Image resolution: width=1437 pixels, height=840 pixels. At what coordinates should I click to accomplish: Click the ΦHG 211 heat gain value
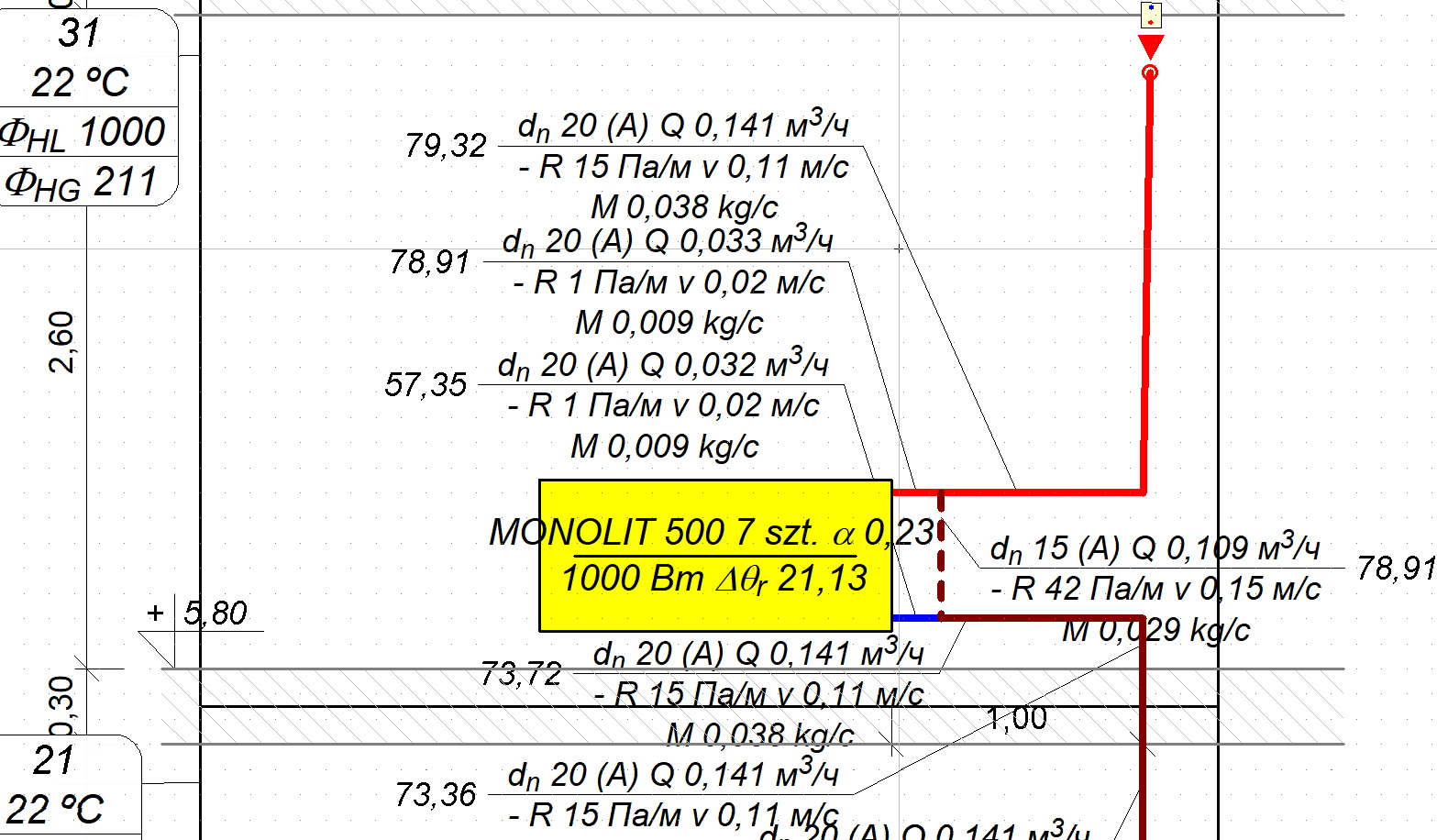[x=83, y=182]
